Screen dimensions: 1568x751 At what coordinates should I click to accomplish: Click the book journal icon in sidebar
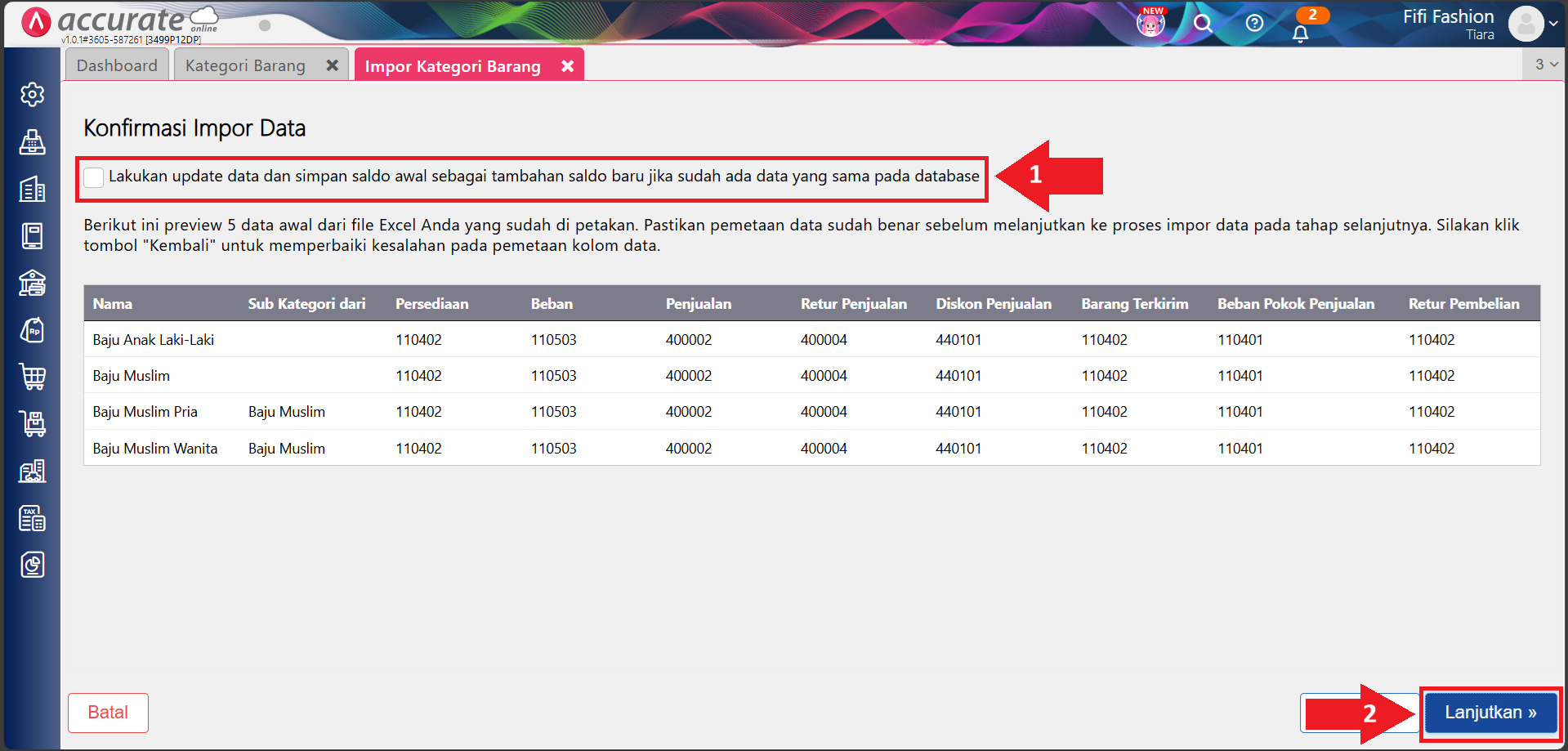coord(32,236)
